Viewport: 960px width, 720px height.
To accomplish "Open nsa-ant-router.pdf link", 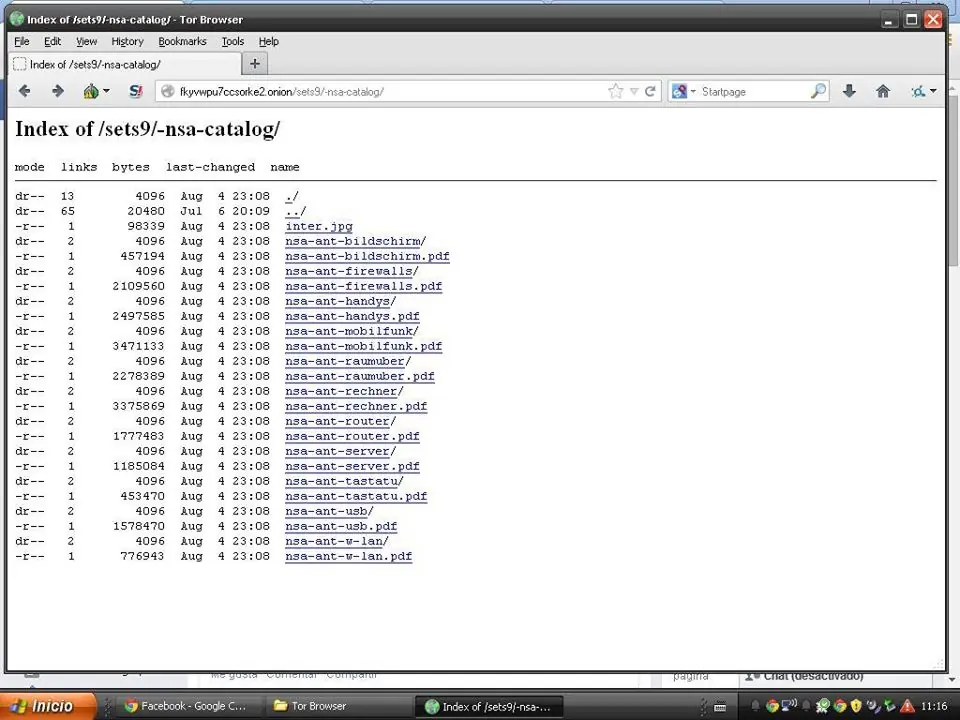I will 352,437.
